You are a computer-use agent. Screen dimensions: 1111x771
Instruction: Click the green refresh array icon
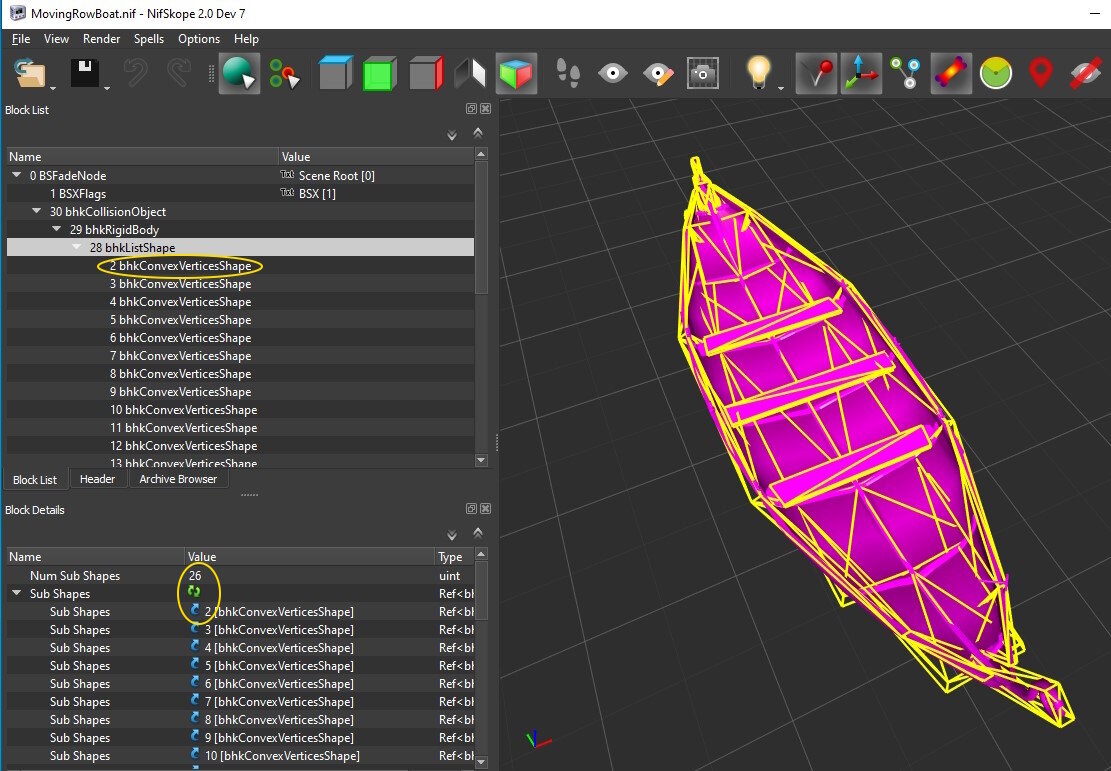point(194,593)
